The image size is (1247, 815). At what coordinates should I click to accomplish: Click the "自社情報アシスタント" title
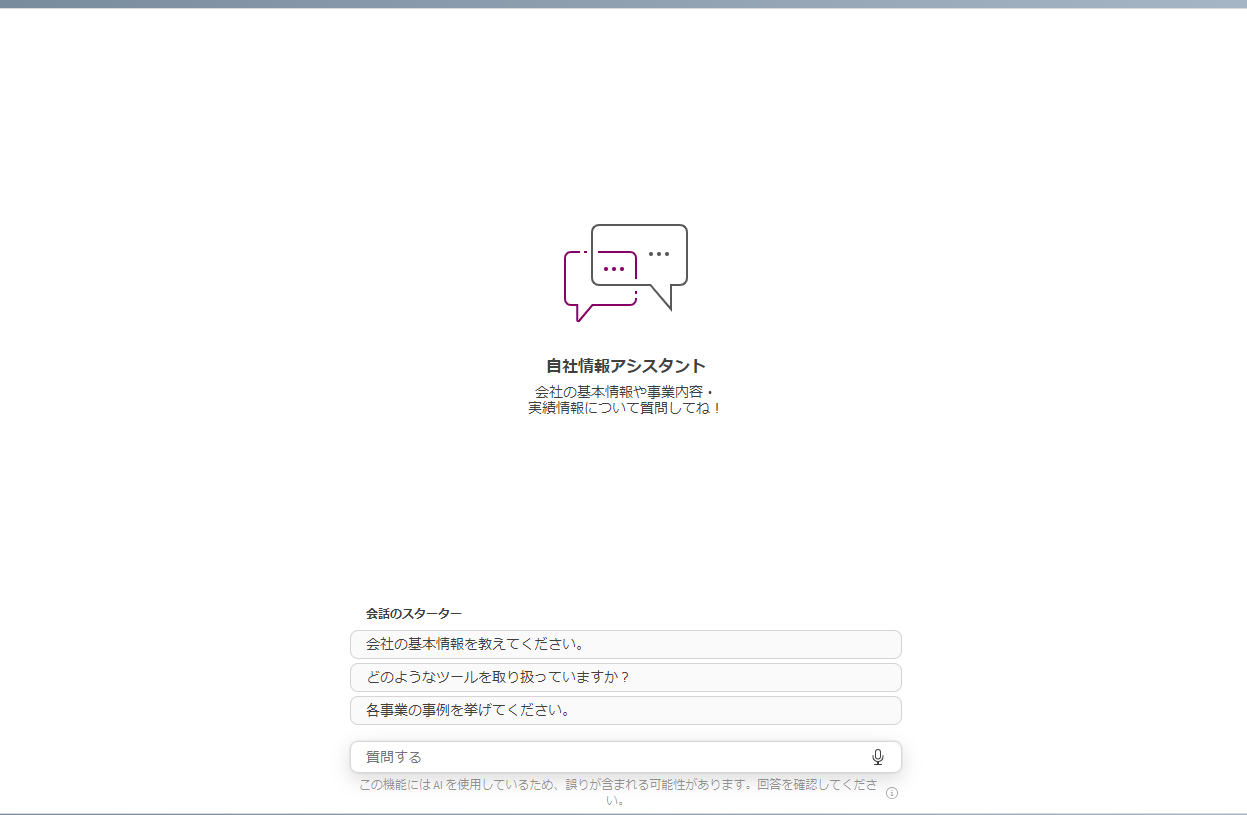[625, 366]
